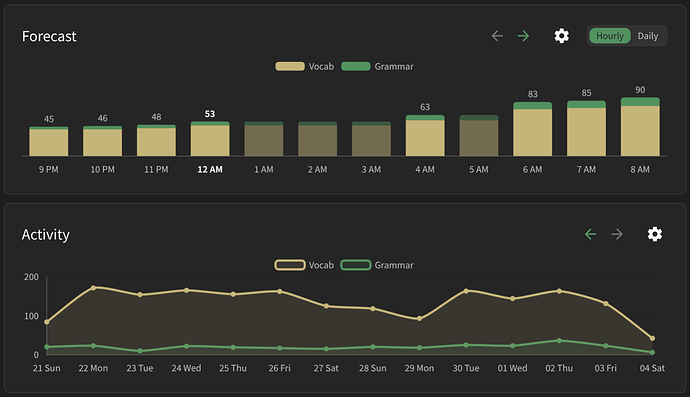The image size is (690, 397).
Task: Toggle Grammar series in Activity legend
Action: coord(378,265)
